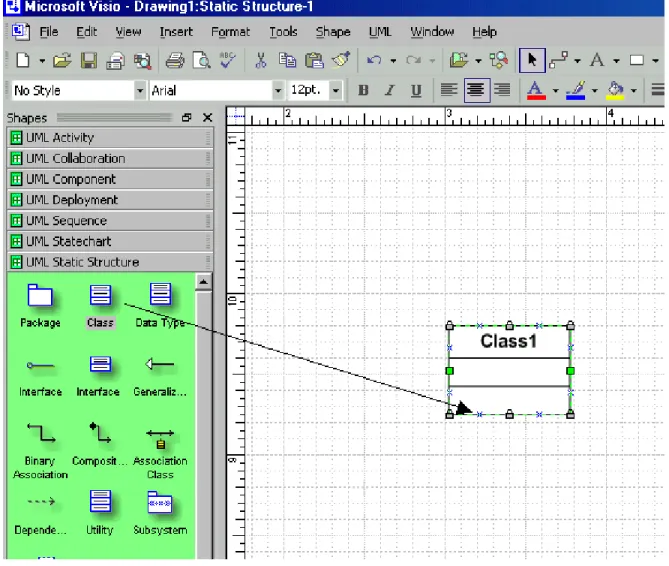The width and height of the screenshot is (669, 566).
Task: Click the stencil scrollbar up arrow
Action: tap(204, 282)
